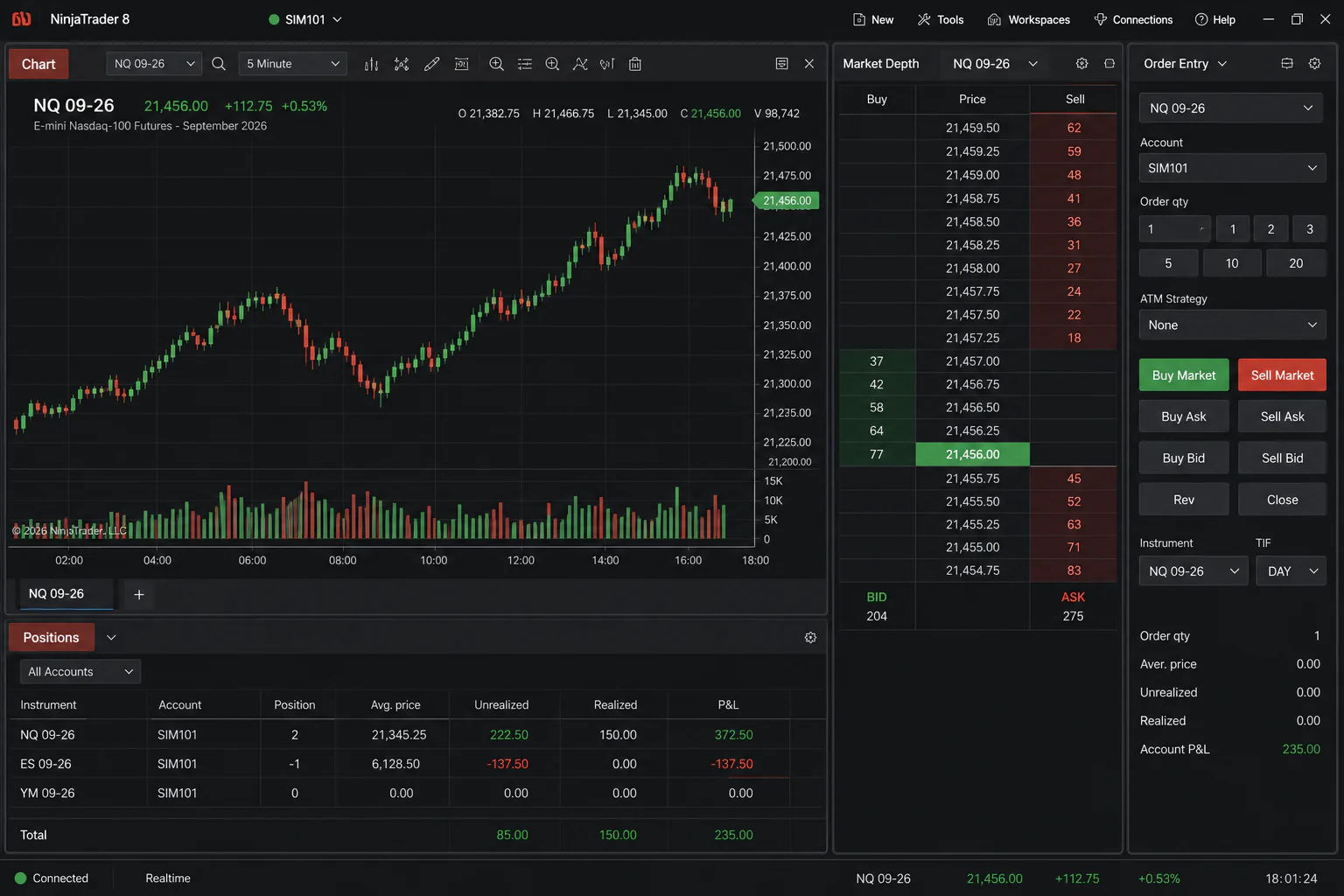Image resolution: width=1344 pixels, height=896 pixels.
Task: Click the Market Depth window icon beside gear
Action: 1109,64
